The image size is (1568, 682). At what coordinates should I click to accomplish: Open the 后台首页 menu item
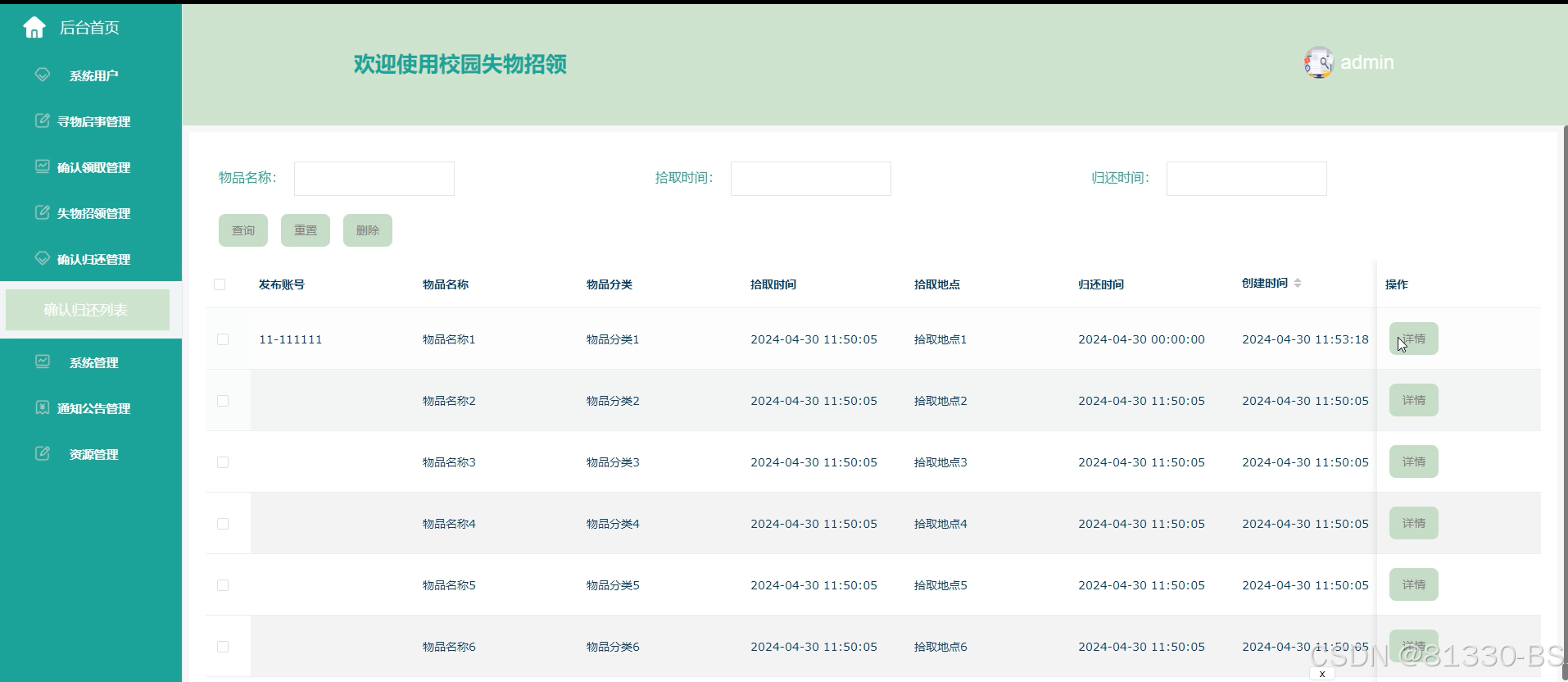point(90,28)
